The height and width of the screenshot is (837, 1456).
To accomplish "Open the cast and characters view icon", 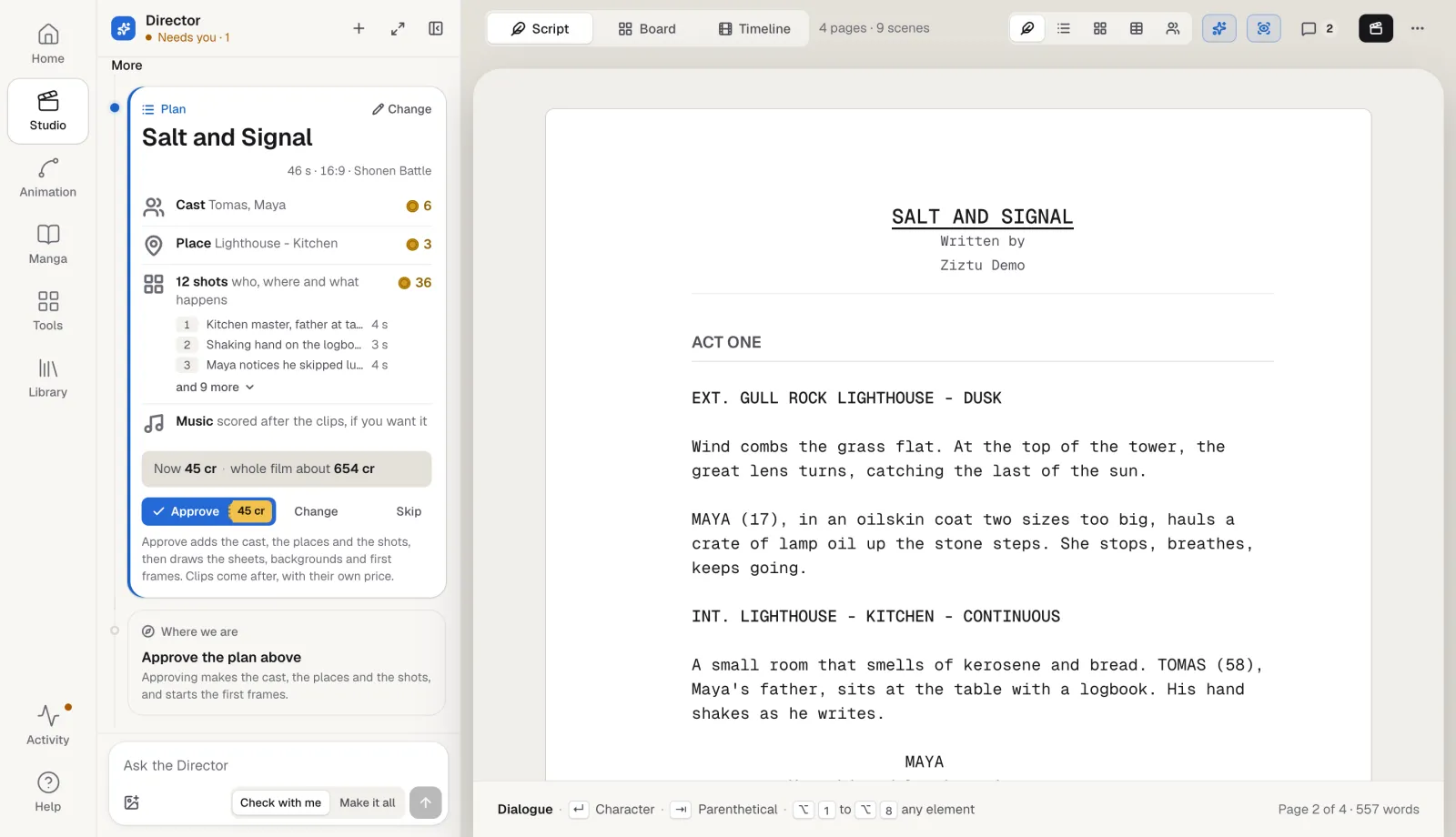I will [x=1173, y=28].
